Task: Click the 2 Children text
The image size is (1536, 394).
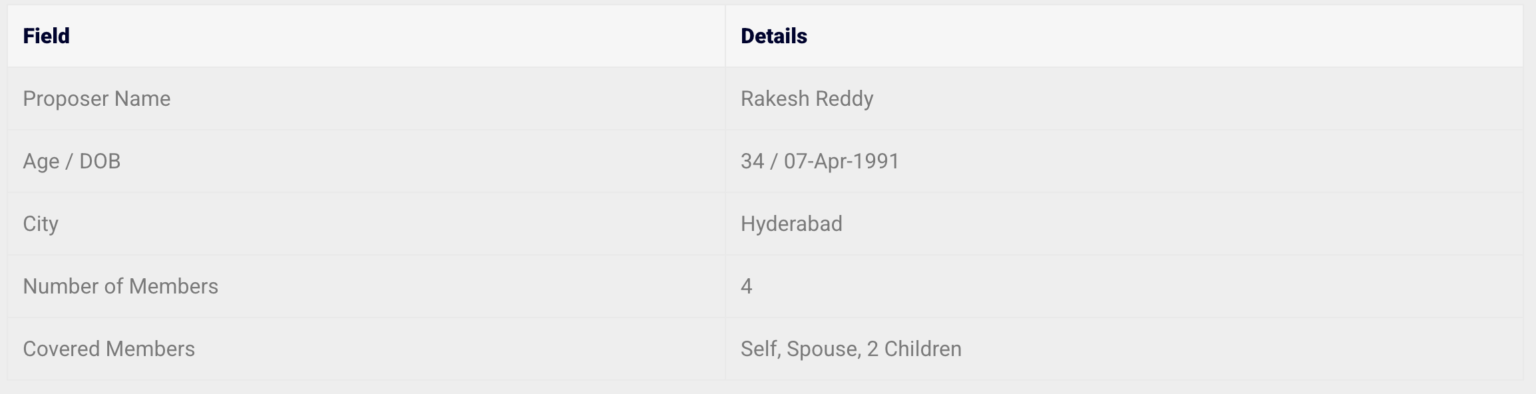Action: click(914, 349)
